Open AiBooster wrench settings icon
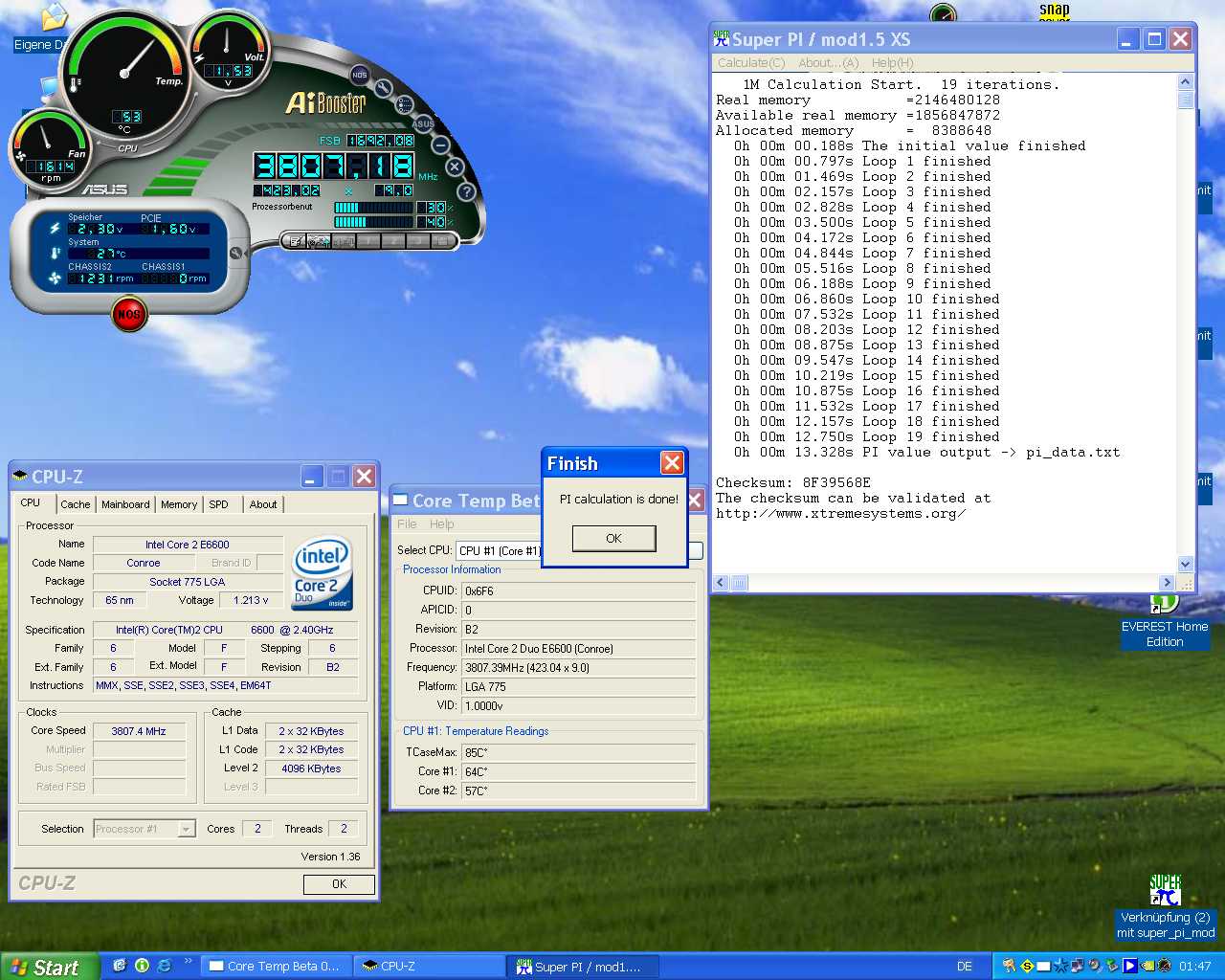The width and height of the screenshot is (1225, 980). tap(384, 88)
